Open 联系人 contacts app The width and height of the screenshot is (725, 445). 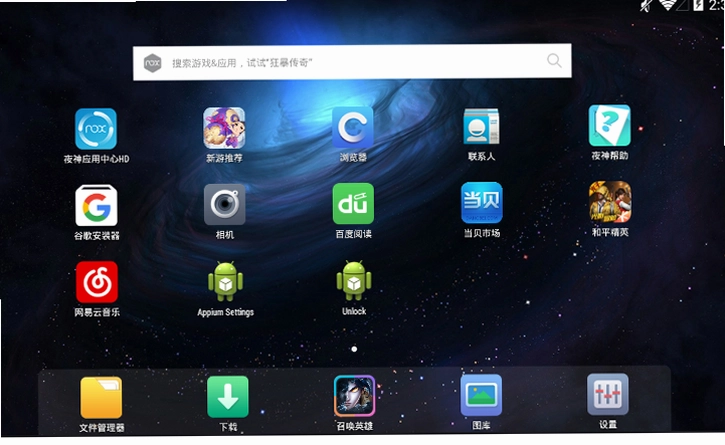[481, 127]
